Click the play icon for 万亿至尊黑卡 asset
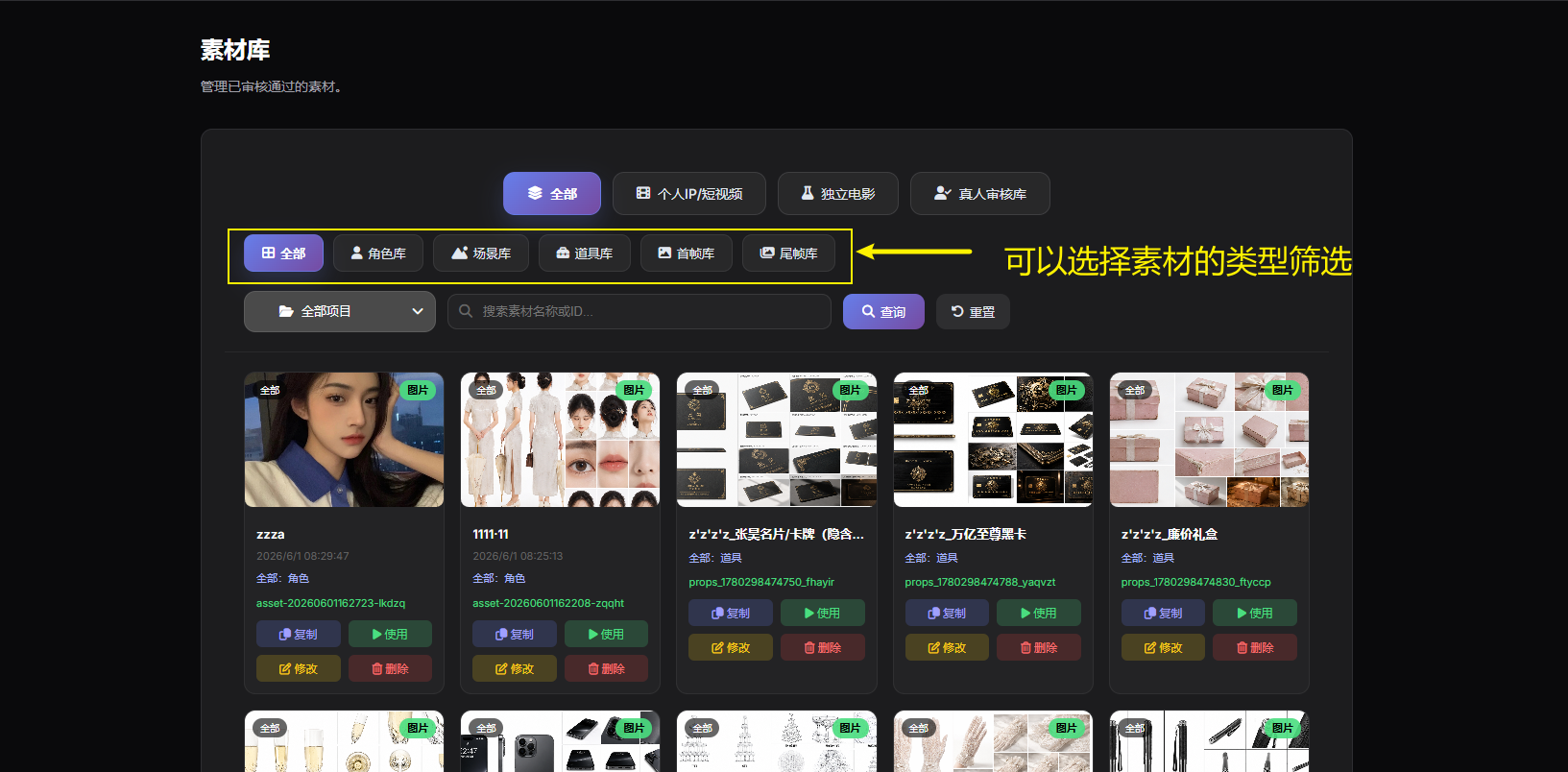 click(1025, 614)
